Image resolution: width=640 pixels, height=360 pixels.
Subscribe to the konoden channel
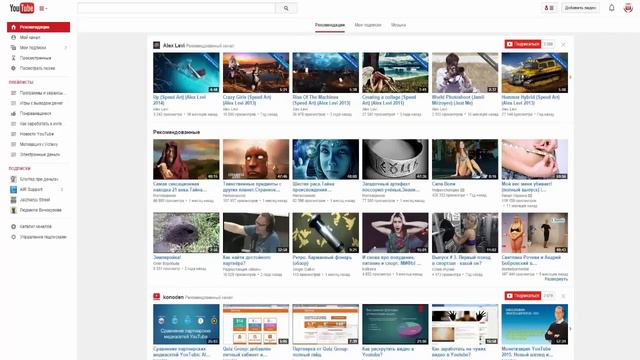pos(522,296)
